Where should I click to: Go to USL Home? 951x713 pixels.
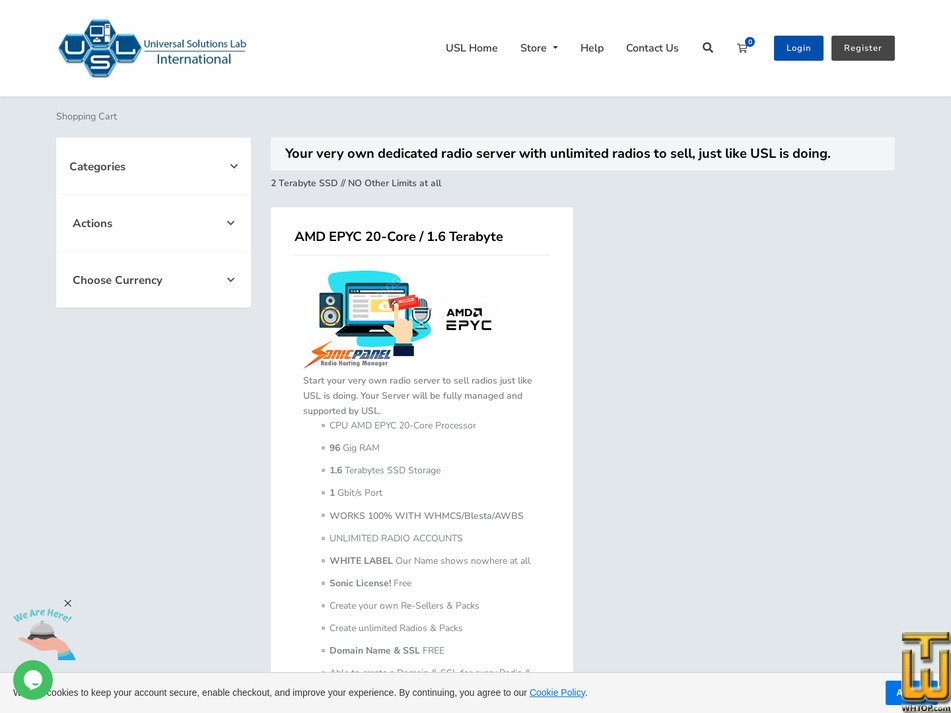[471, 48]
